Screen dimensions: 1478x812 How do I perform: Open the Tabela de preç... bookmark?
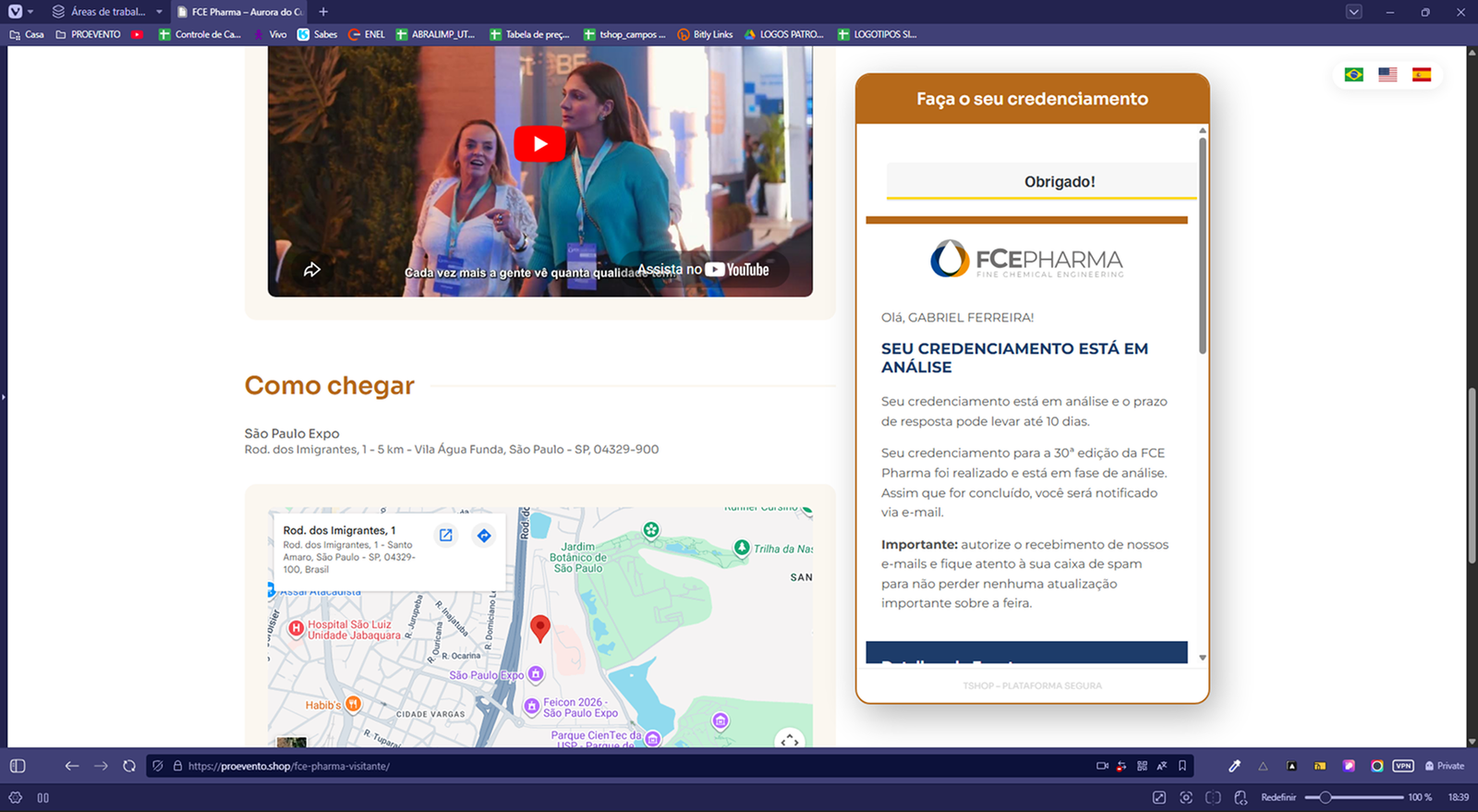coord(529,35)
